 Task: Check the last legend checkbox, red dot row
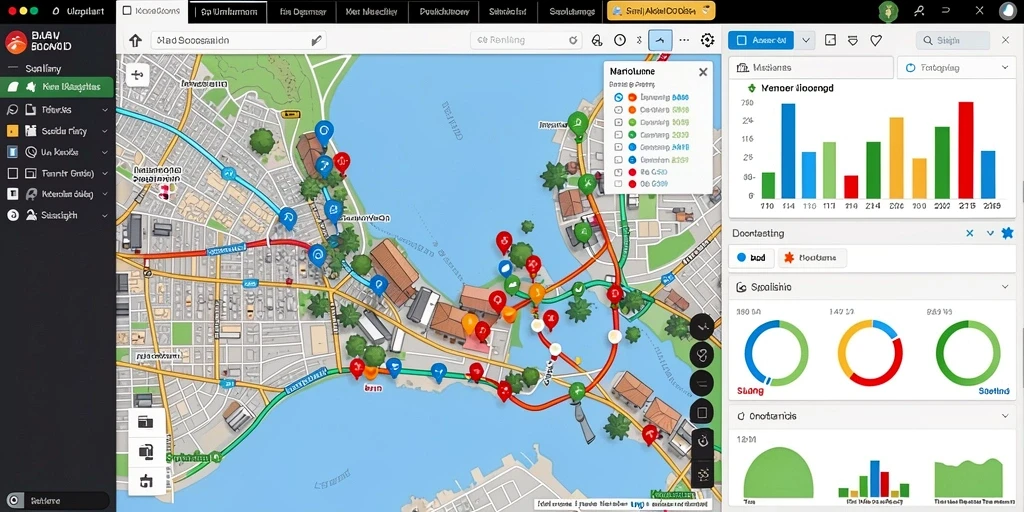(x=618, y=185)
